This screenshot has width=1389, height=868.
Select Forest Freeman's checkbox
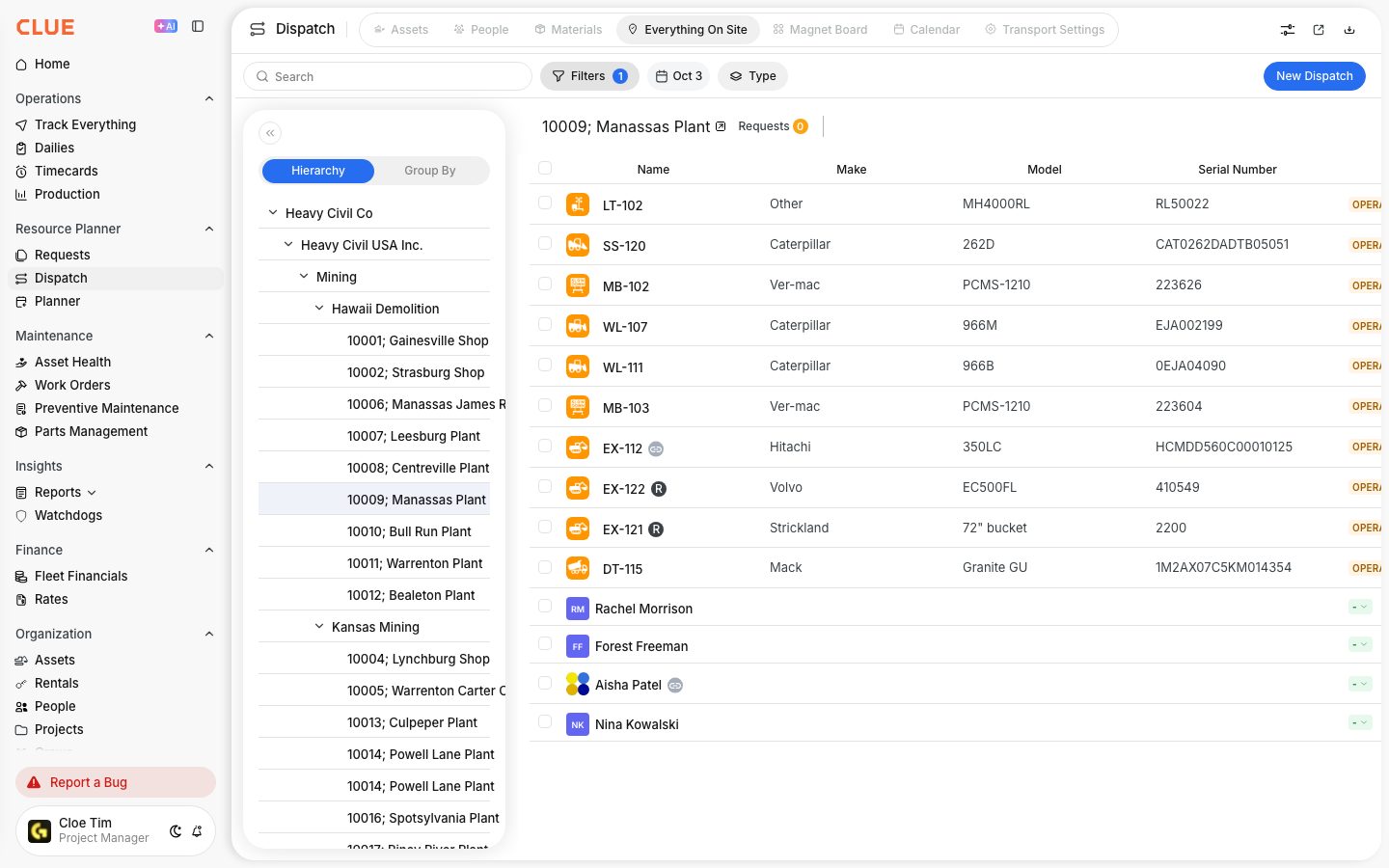545,644
